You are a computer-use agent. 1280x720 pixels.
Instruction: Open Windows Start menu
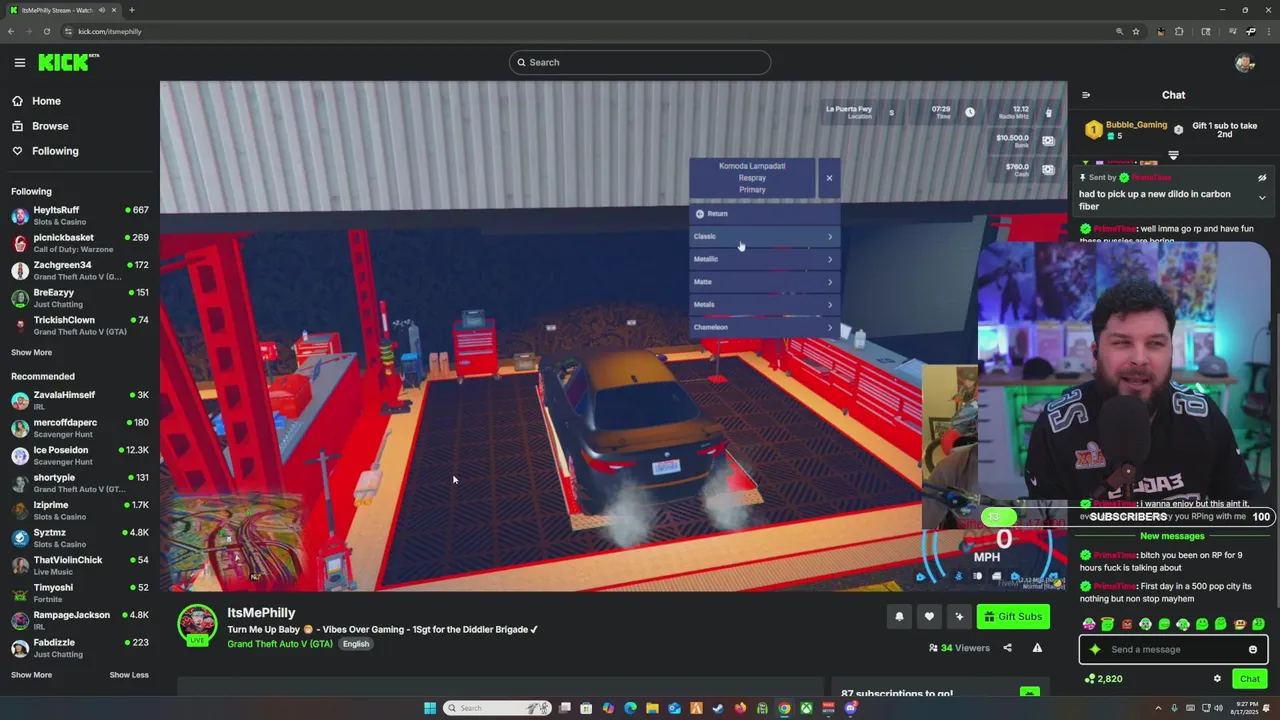[430, 708]
